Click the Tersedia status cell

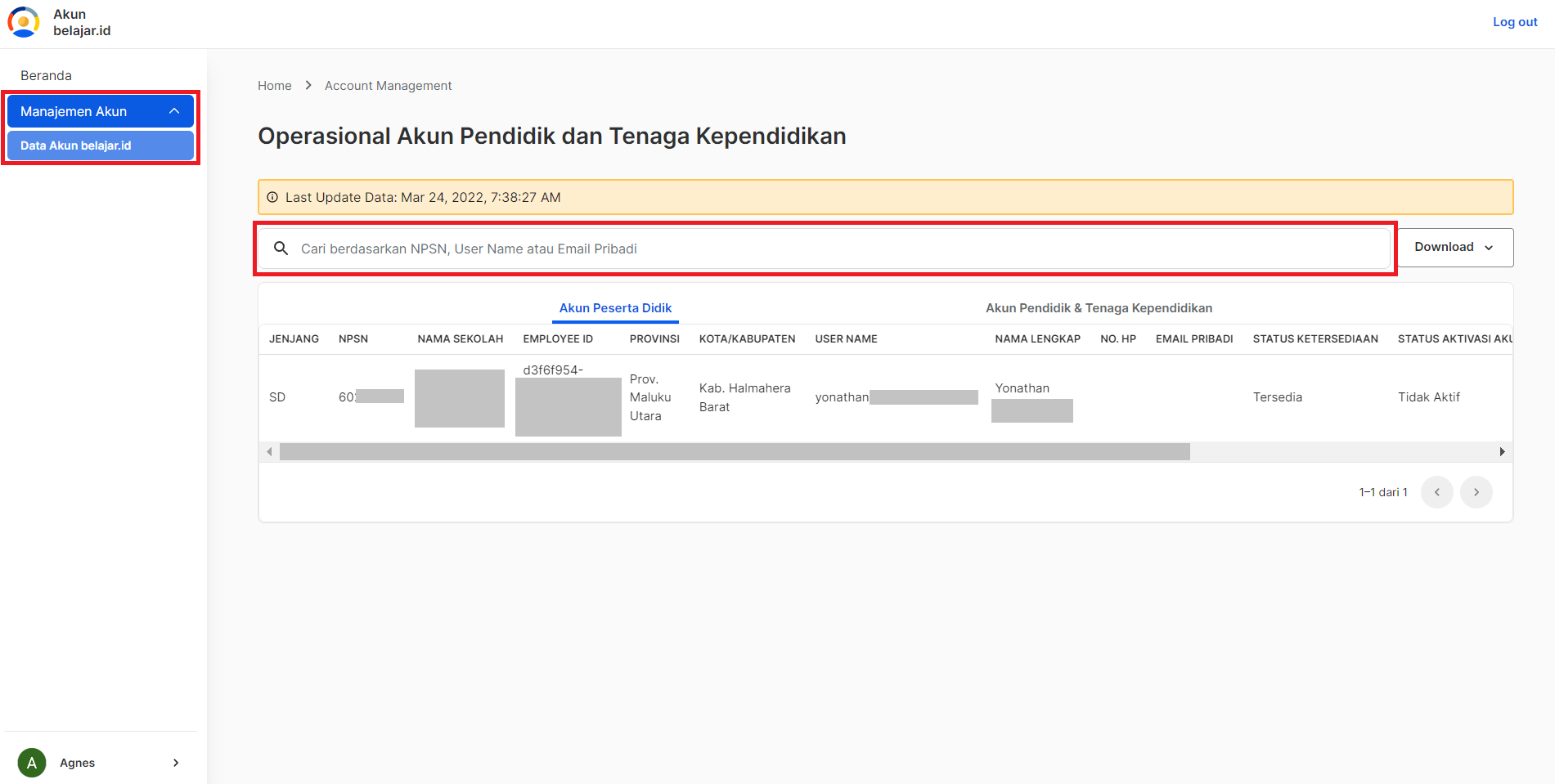click(x=1277, y=397)
